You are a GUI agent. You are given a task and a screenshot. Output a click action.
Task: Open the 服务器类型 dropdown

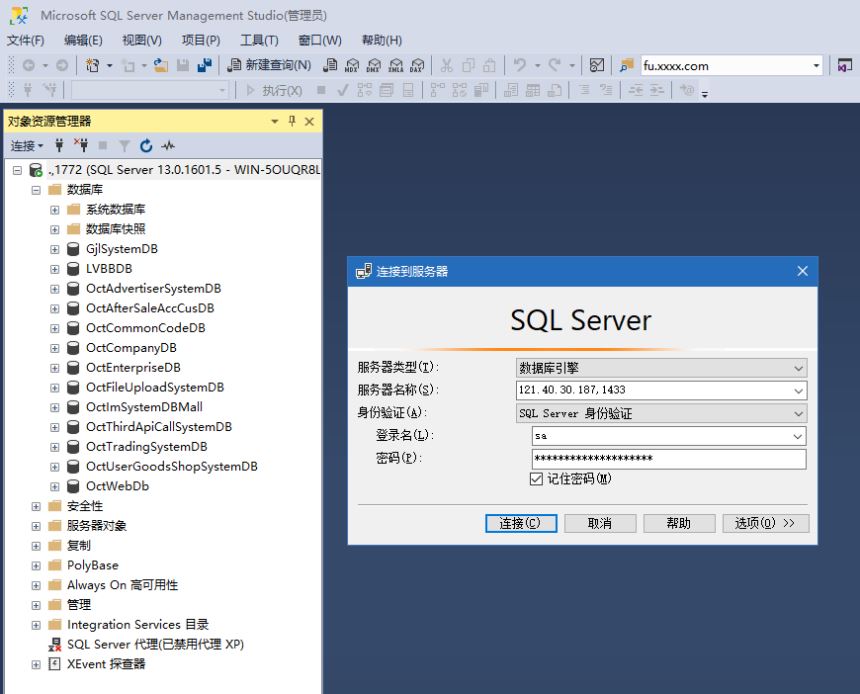coord(799,368)
